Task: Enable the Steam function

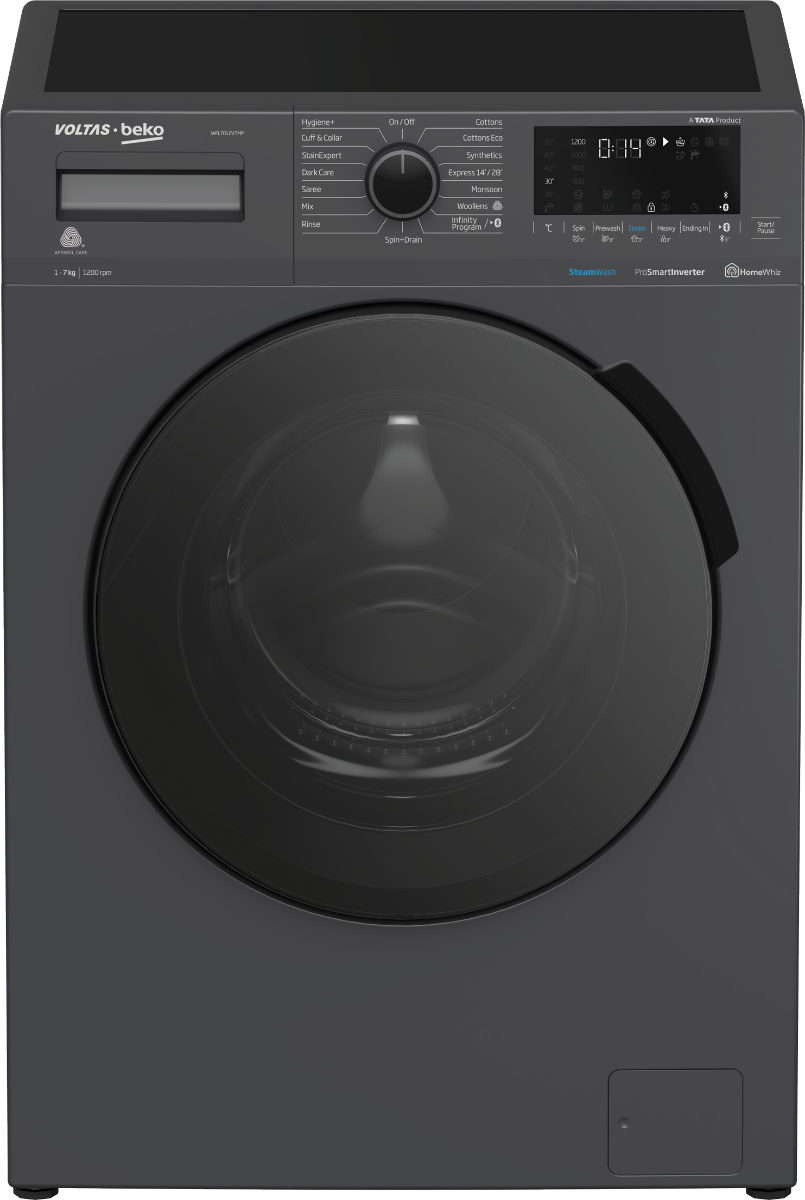Action: pos(636,232)
